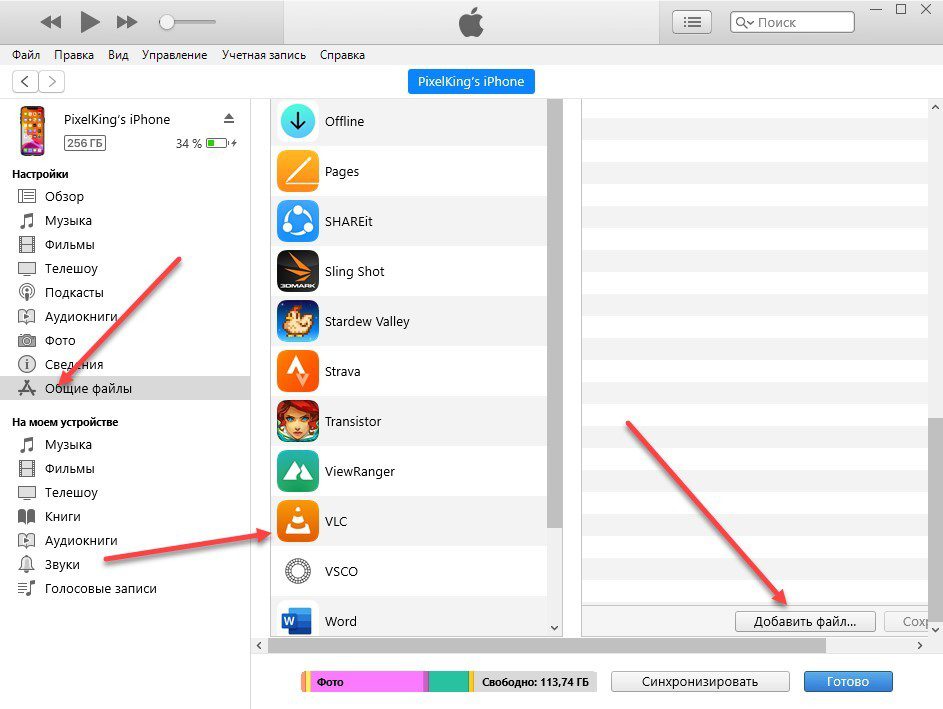Screen dimensions: 943x709
Task: Select the Transistor app icon
Action: [x=298, y=421]
